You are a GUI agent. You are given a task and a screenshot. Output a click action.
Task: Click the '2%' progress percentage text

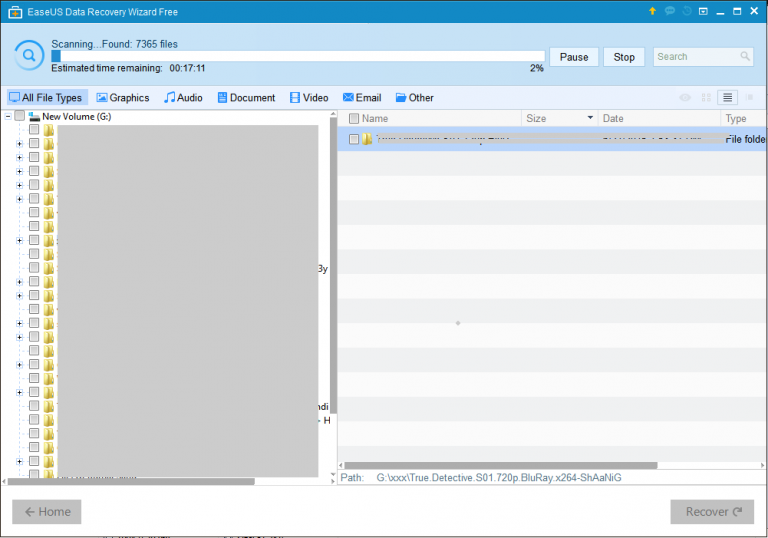(536, 68)
